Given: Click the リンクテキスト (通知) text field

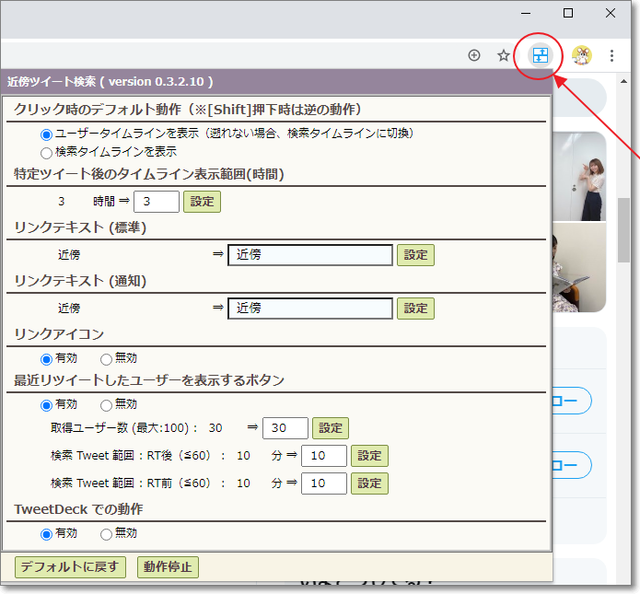Looking at the screenshot, I should tap(310, 308).
